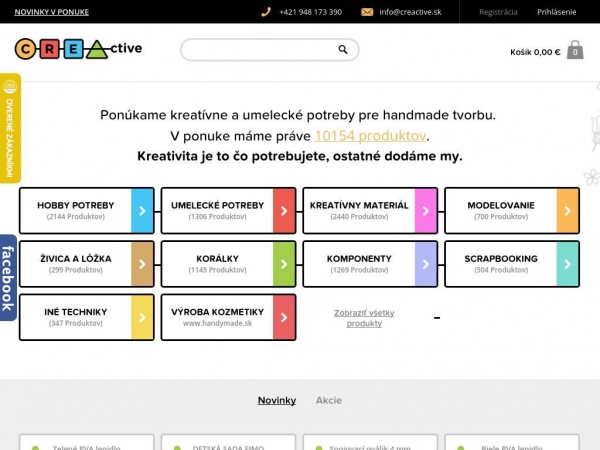Open the Scrapbooking category

pos(512,264)
